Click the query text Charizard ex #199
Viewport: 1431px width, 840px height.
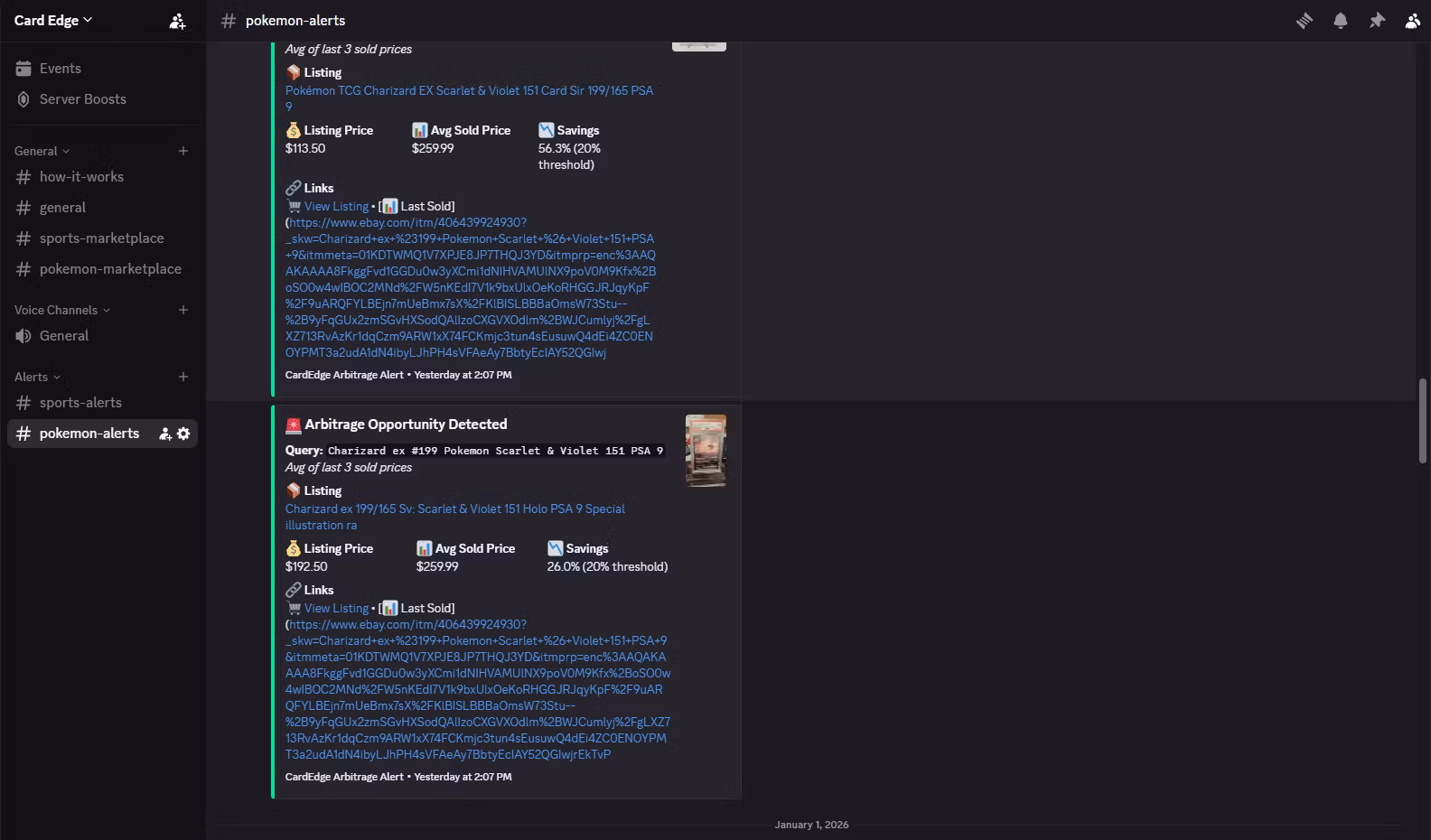pos(495,451)
